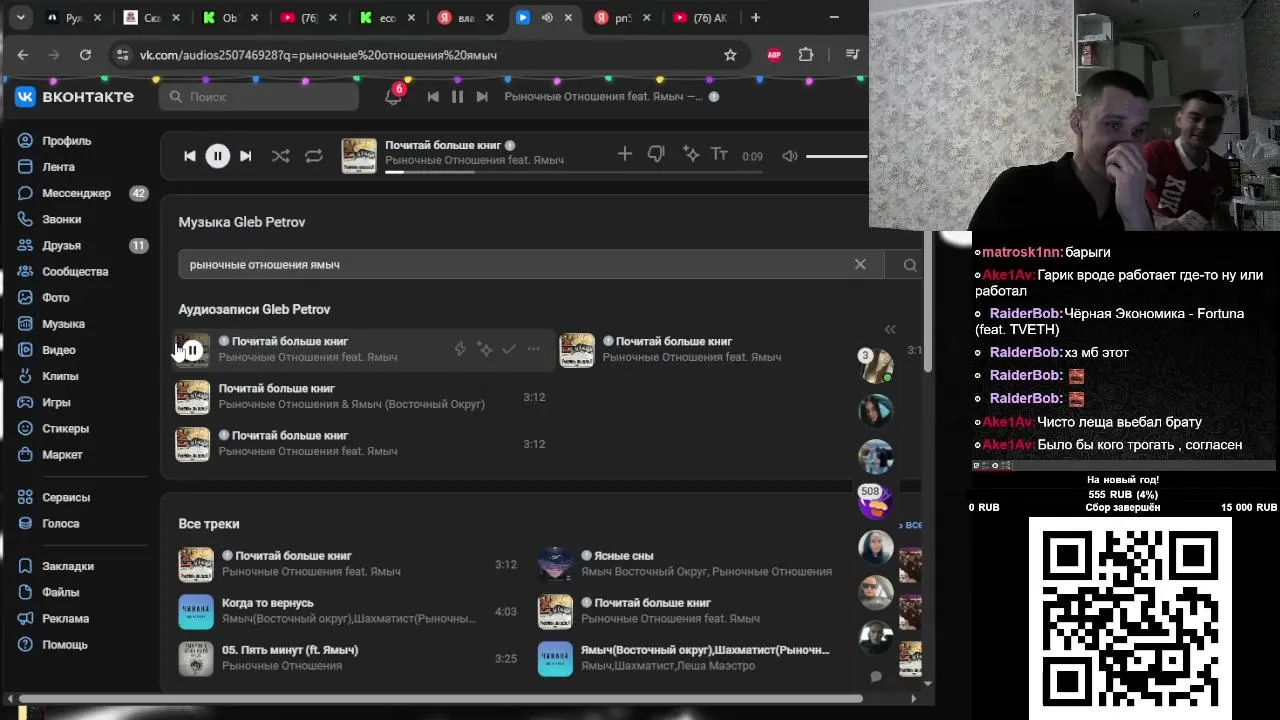
Task: Pause the playing track in Аудиозаписи list
Action: tap(193, 350)
